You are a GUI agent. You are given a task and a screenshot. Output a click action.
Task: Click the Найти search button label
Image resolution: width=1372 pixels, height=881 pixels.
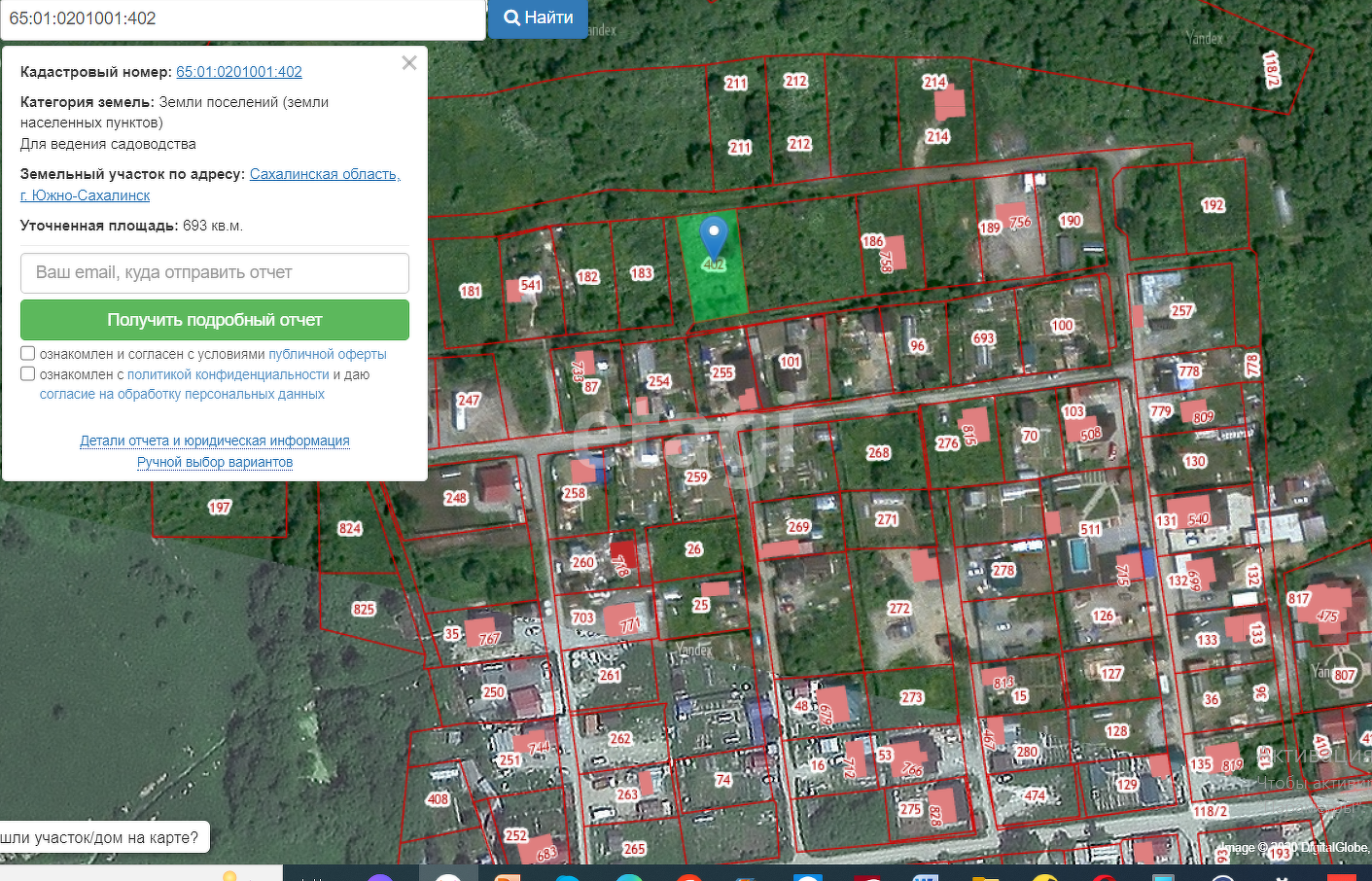[548, 18]
